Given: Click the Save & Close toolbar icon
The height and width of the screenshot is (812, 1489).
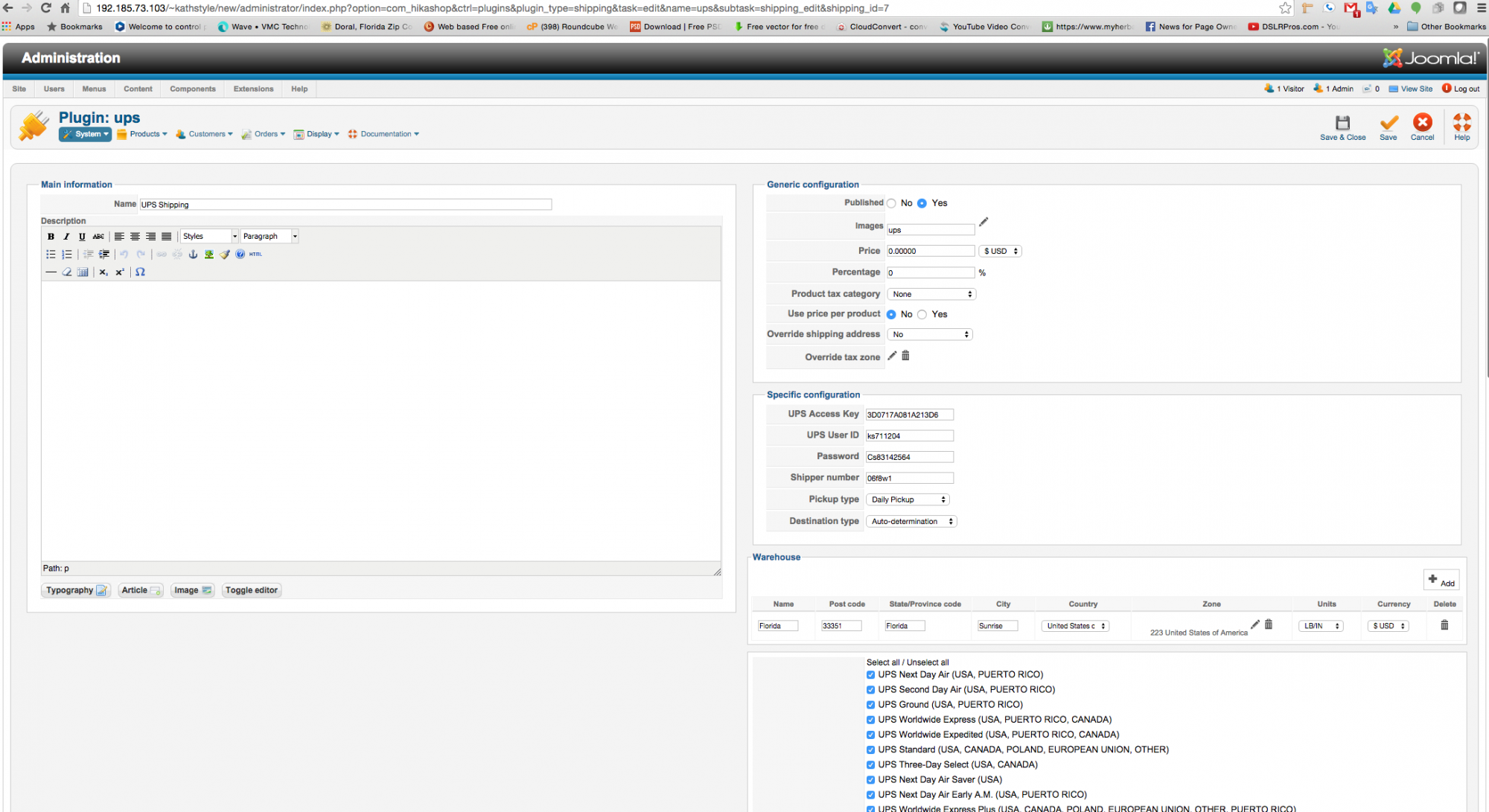Looking at the screenshot, I should point(1342,124).
